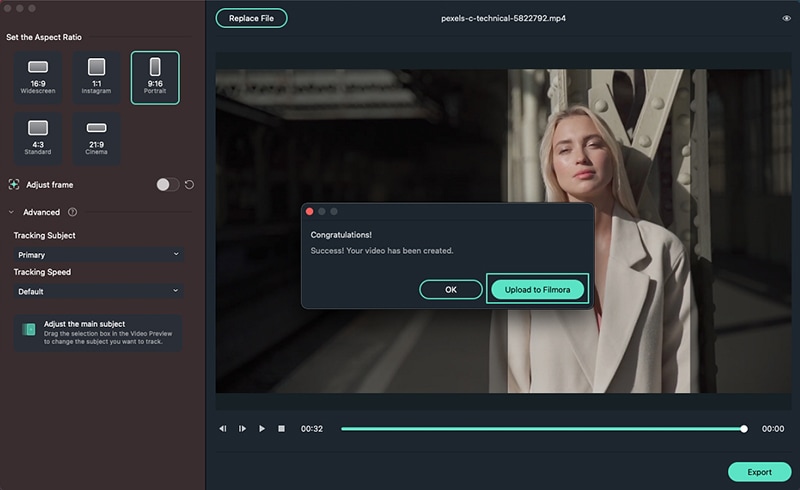Click the Replace File button
Viewport: 800px width, 490px height.
[251, 18]
